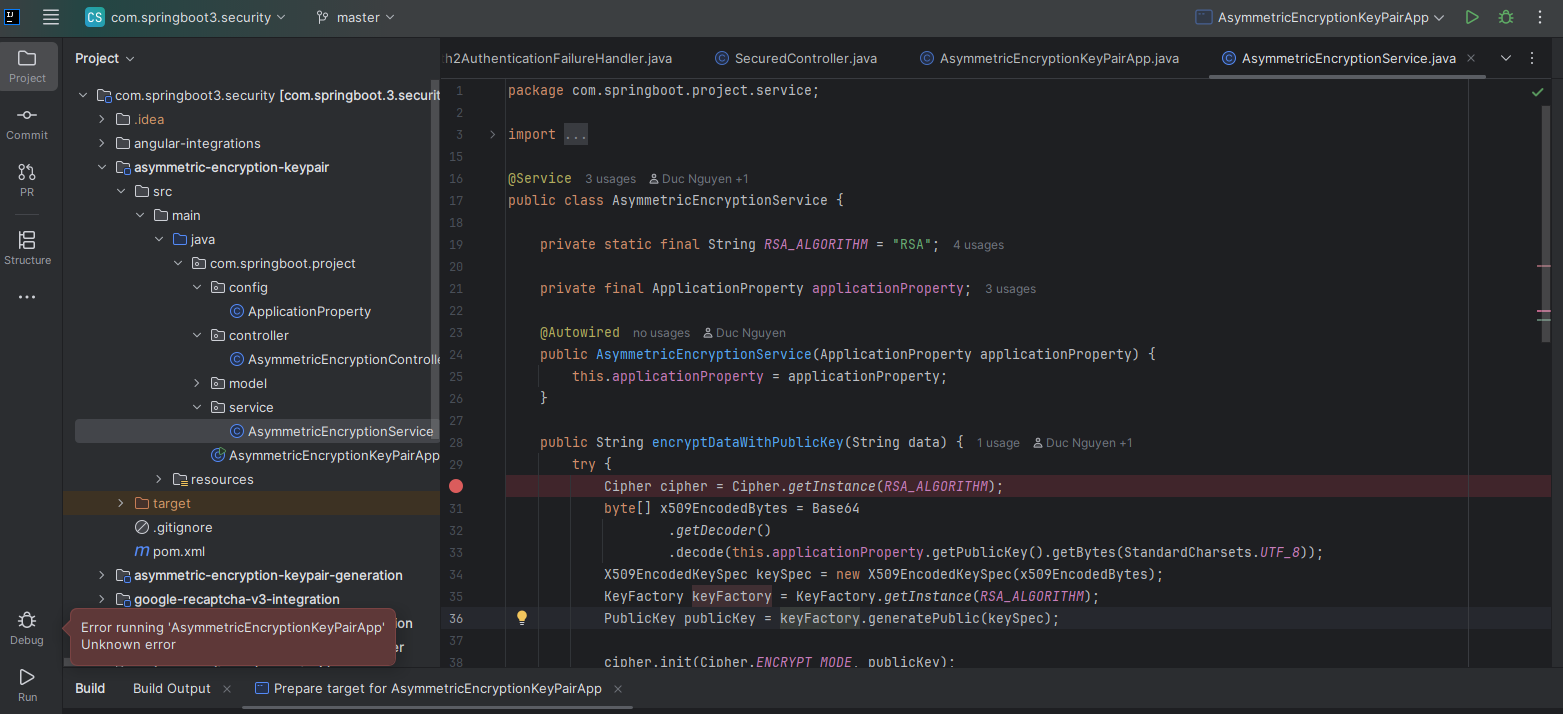Select AsymmetricEncryptionService in the project tree
Screen dimensions: 1563x714
point(331,431)
